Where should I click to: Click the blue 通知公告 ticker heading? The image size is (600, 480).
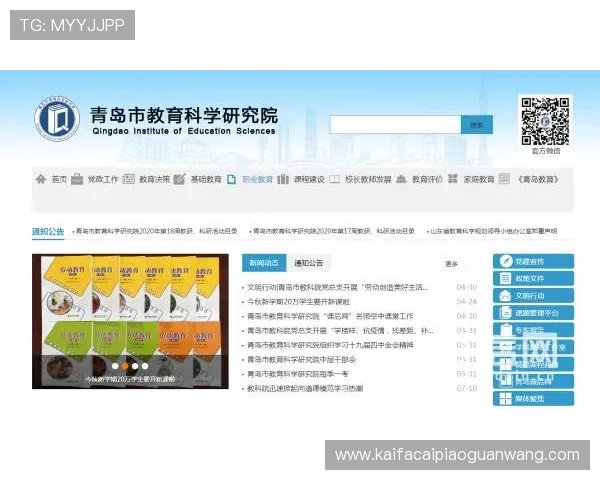coord(48,231)
